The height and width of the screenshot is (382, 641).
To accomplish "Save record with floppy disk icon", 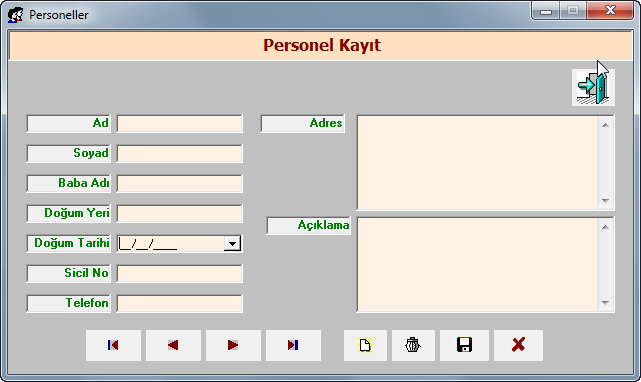I will pyautogui.click(x=464, y=345).
